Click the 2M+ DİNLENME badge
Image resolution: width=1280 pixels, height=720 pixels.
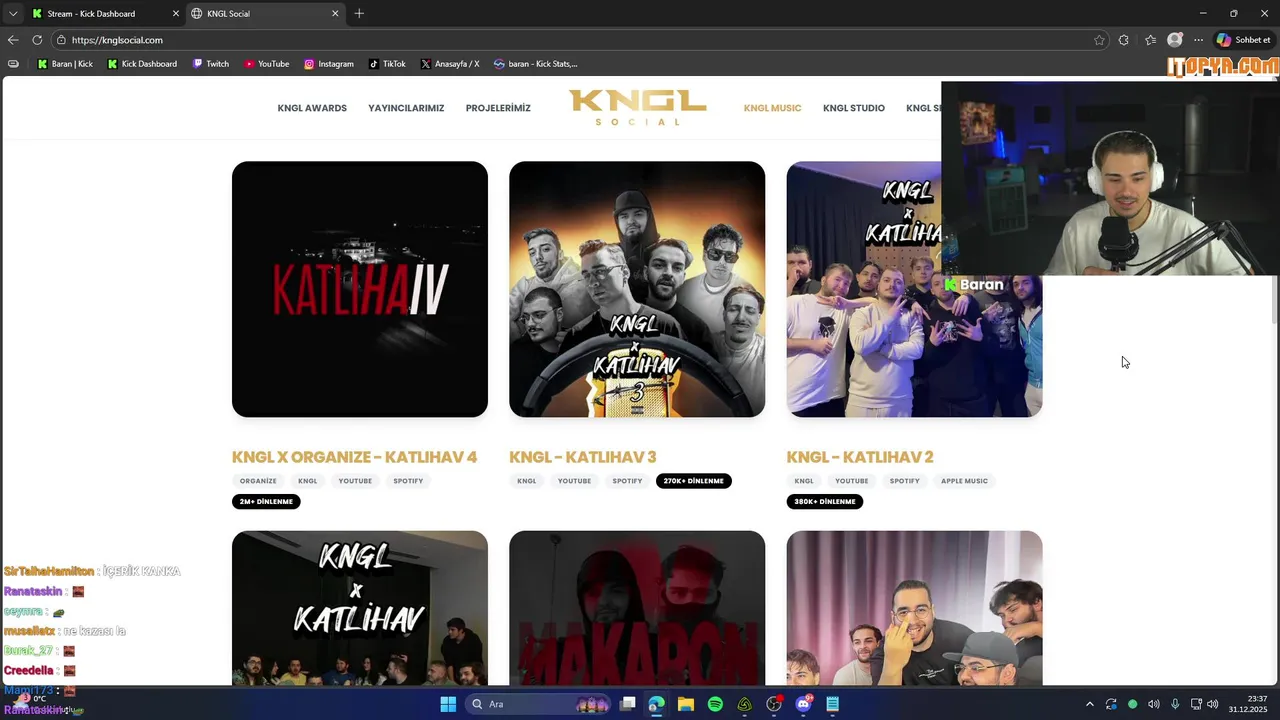(x=266, y=501)
